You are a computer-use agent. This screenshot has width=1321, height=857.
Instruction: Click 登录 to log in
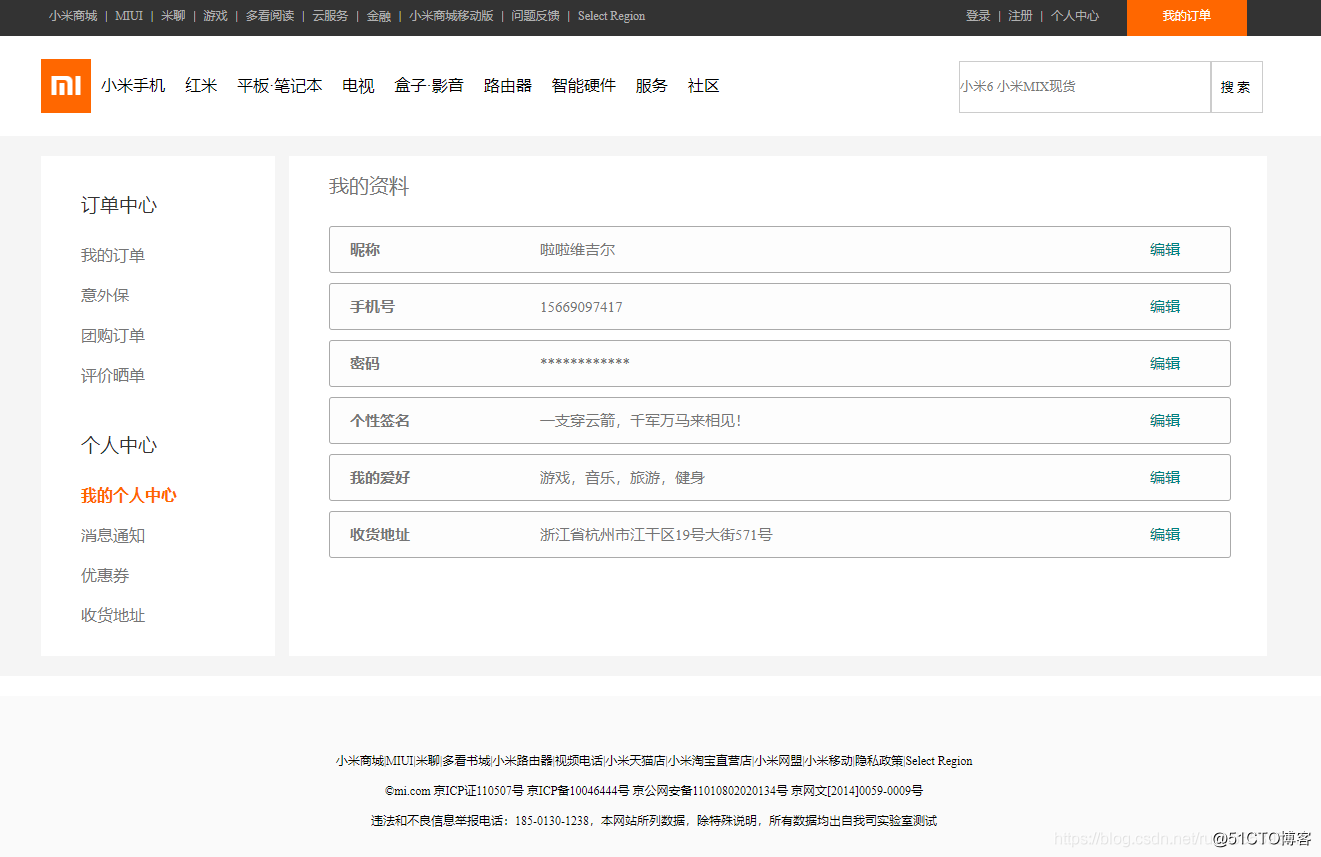pyautogui.click(x=978, y=16)
